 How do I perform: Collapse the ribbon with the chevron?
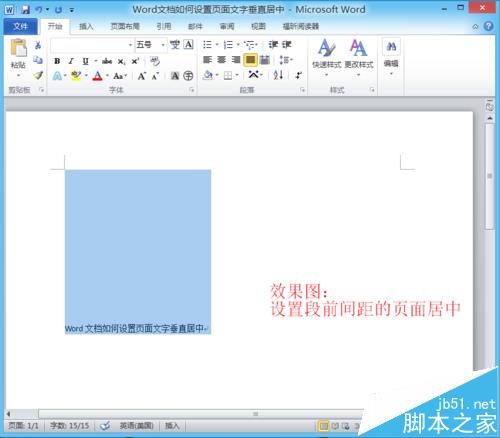pos(476,27)
